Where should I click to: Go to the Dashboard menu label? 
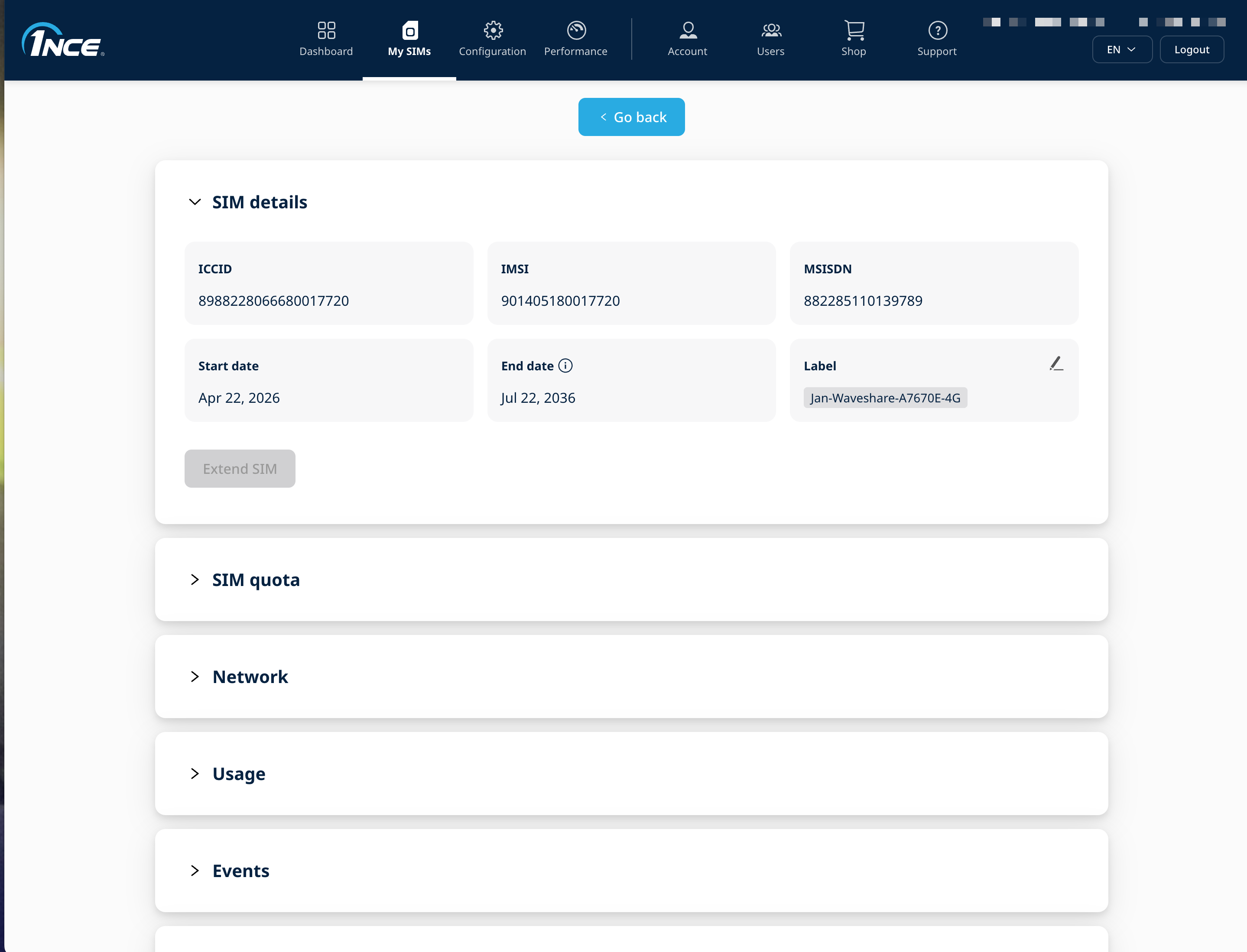click(326, 51)
